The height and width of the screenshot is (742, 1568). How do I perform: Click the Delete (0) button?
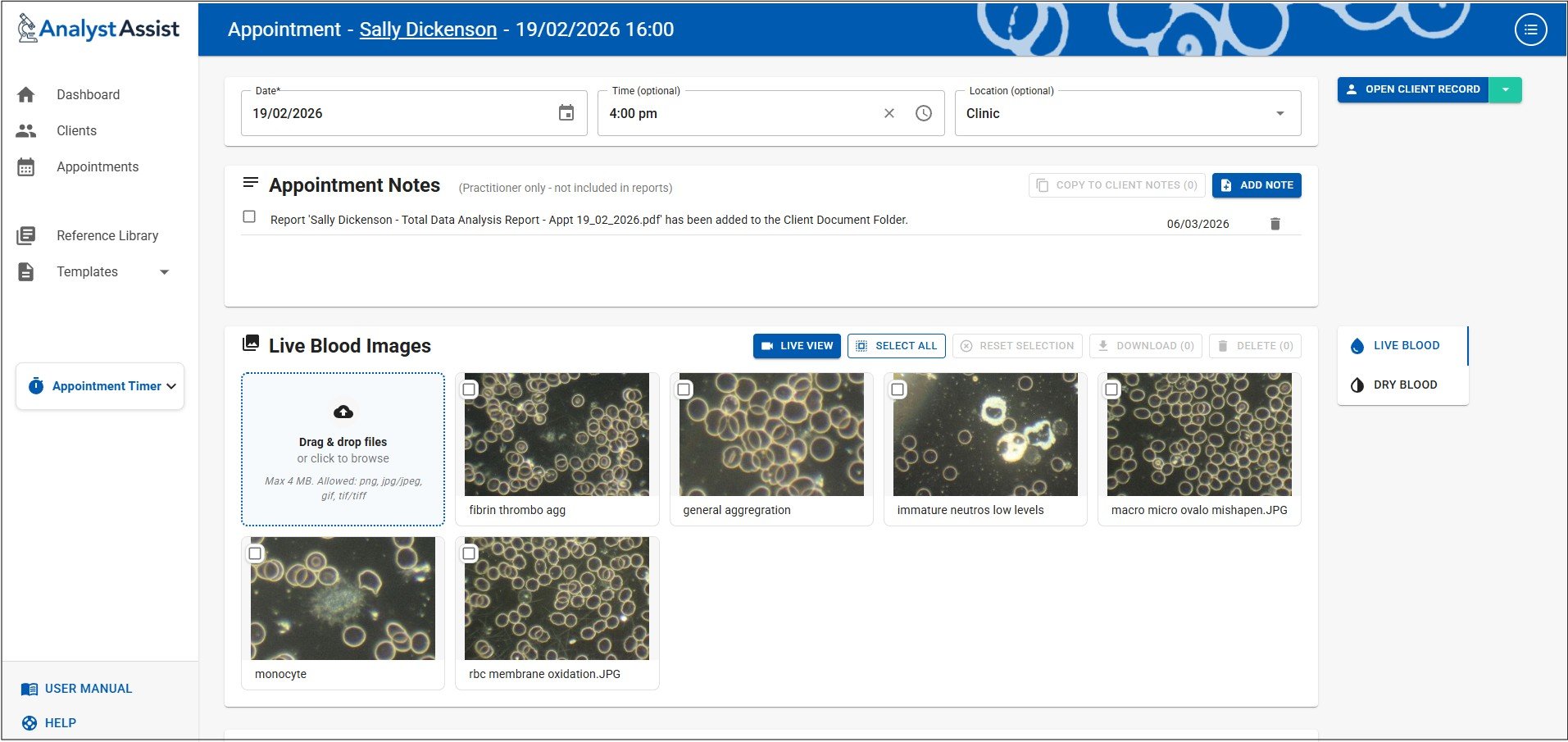[x=1255, y=346]
